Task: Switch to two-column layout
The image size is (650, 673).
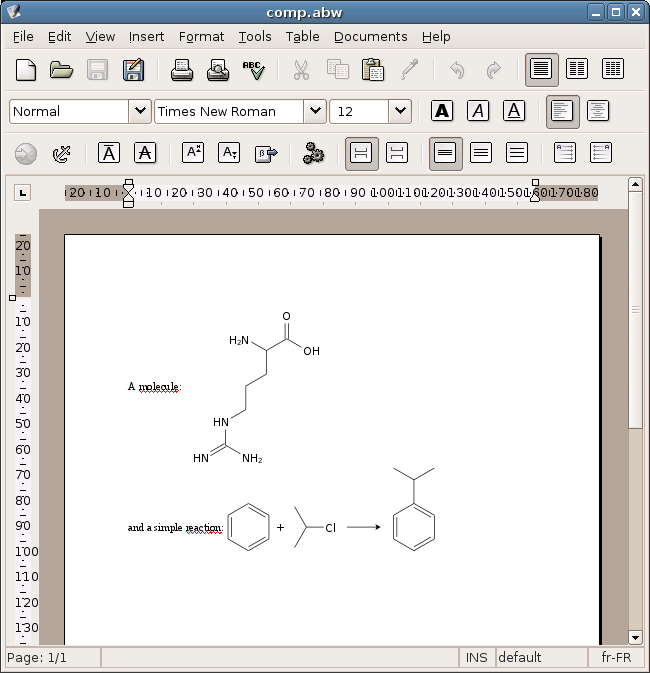Action: coord(577,70)
